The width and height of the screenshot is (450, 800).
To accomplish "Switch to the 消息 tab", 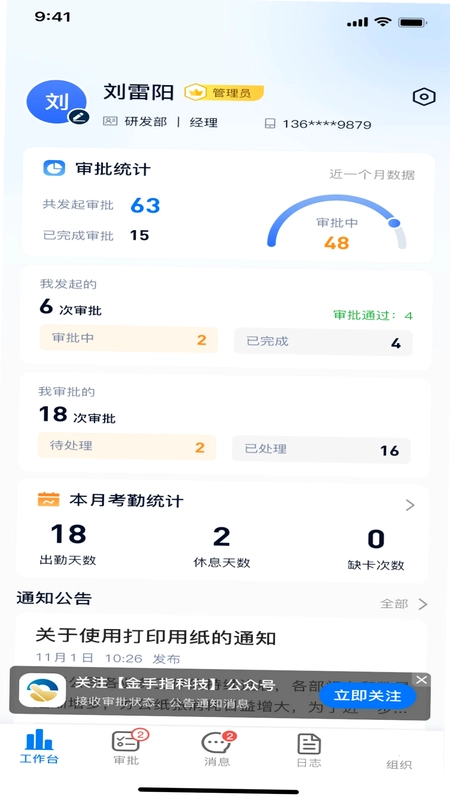I will coord(217,749).
